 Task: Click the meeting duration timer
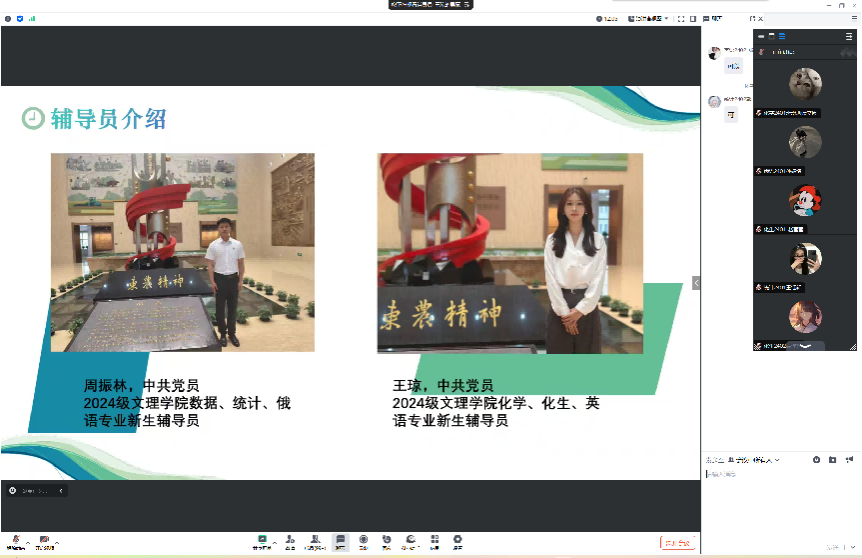tap(607, 19)
